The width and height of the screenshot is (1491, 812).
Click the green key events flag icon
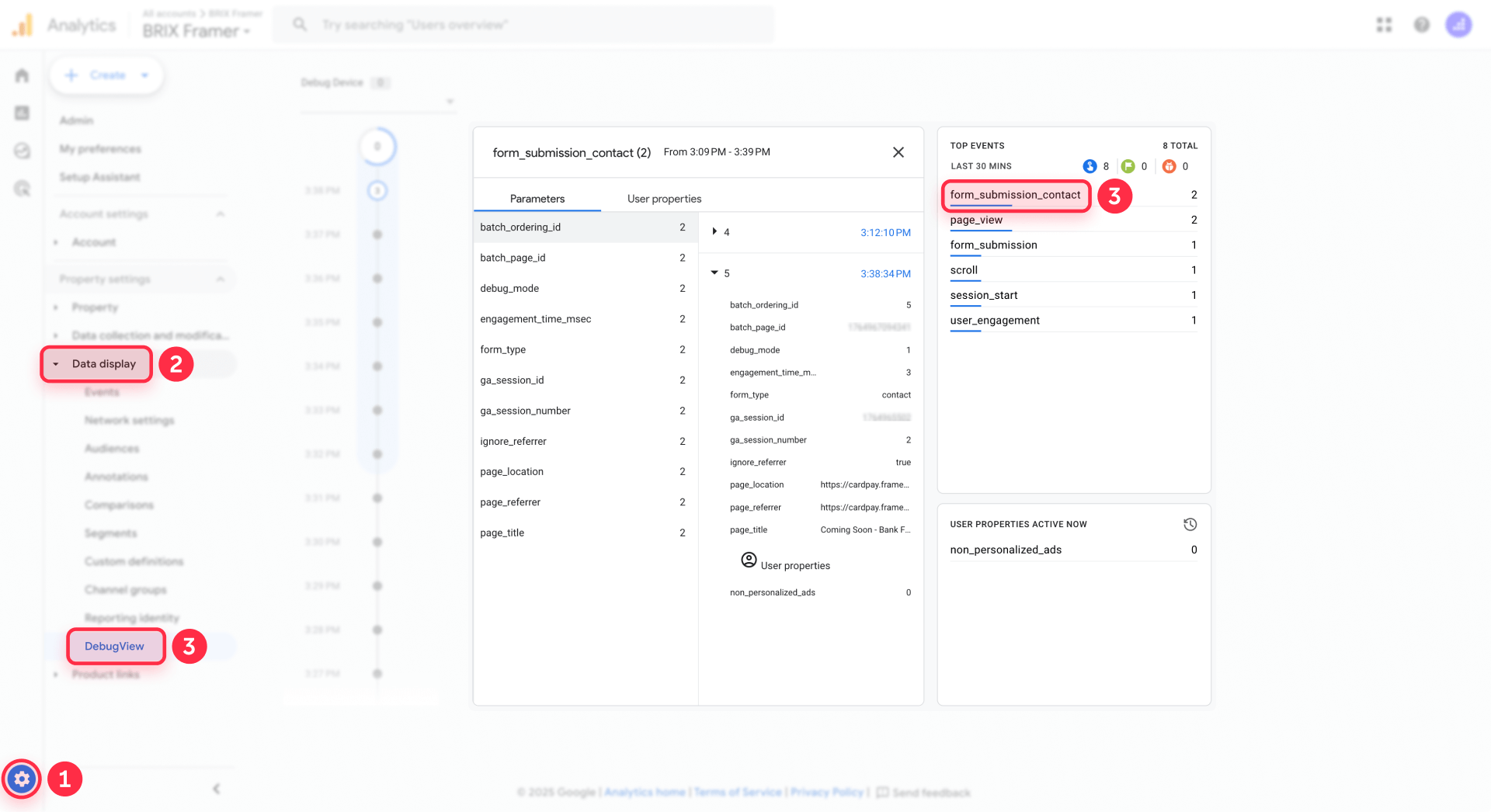tap(1128, 166)
